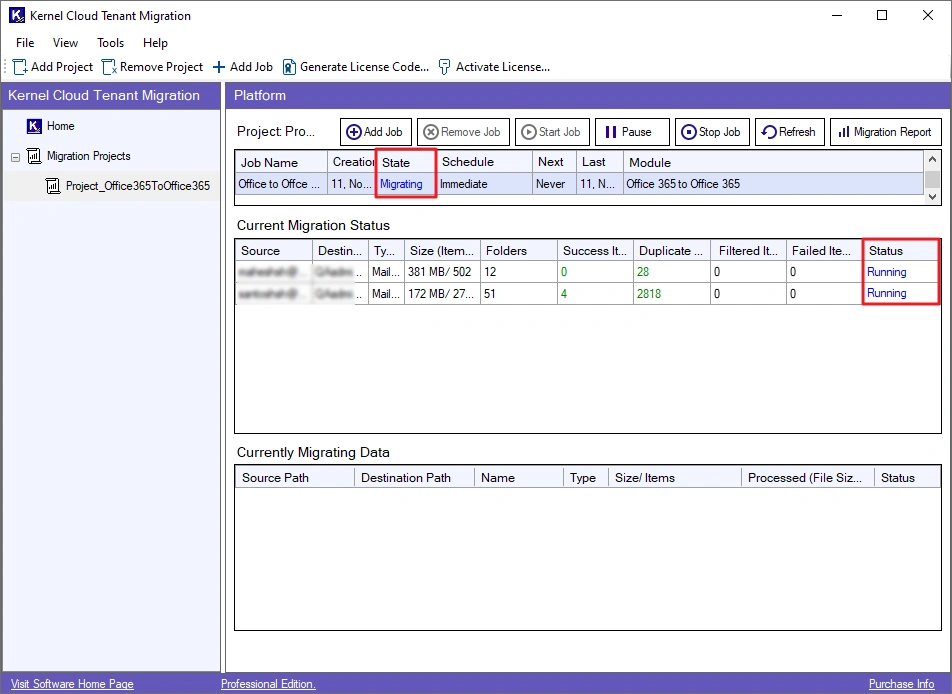Go to Home in the sidebar
The width and height of the screenshot is (952, 694).
tap(60, 126)
